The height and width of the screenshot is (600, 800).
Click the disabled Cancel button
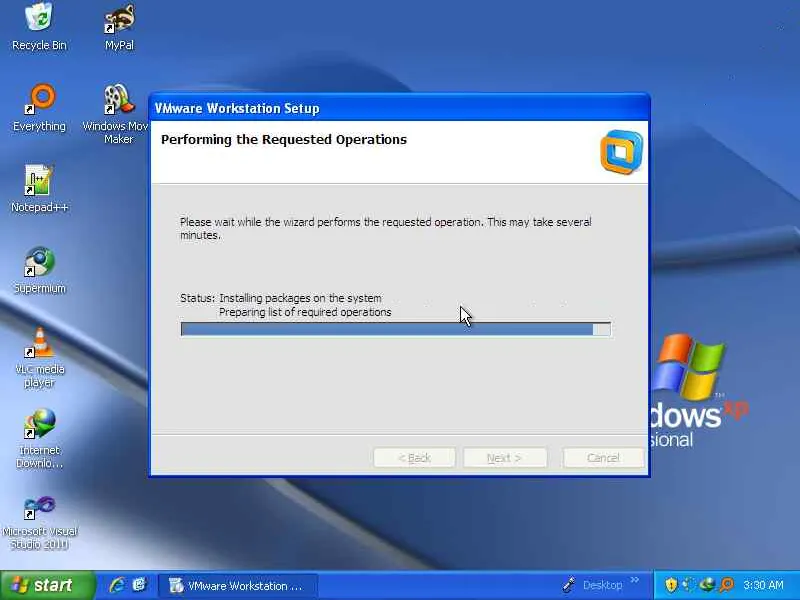[x=603, y=458]
